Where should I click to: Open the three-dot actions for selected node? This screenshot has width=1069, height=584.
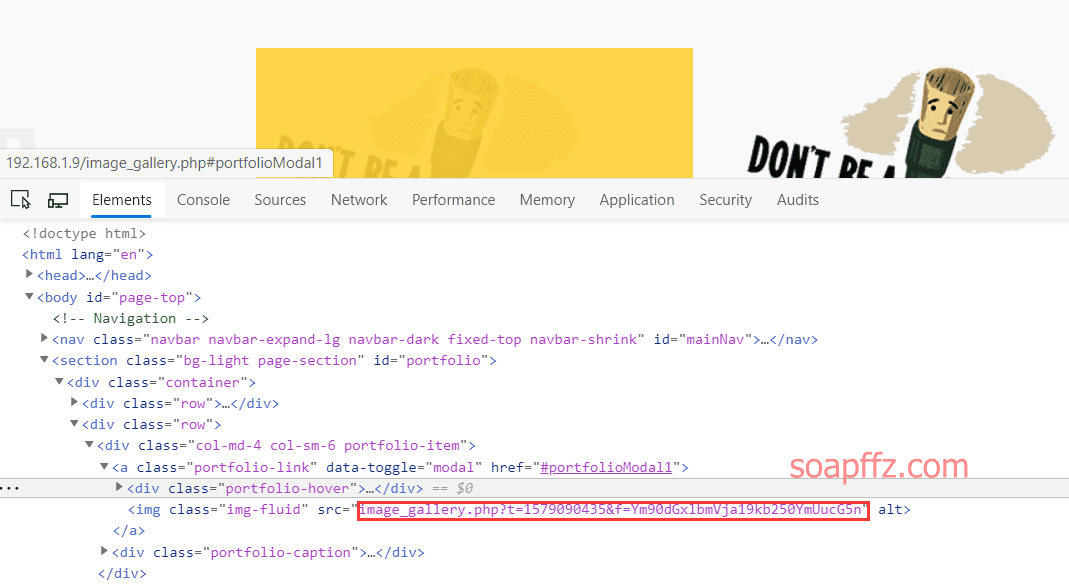[10, 488]
